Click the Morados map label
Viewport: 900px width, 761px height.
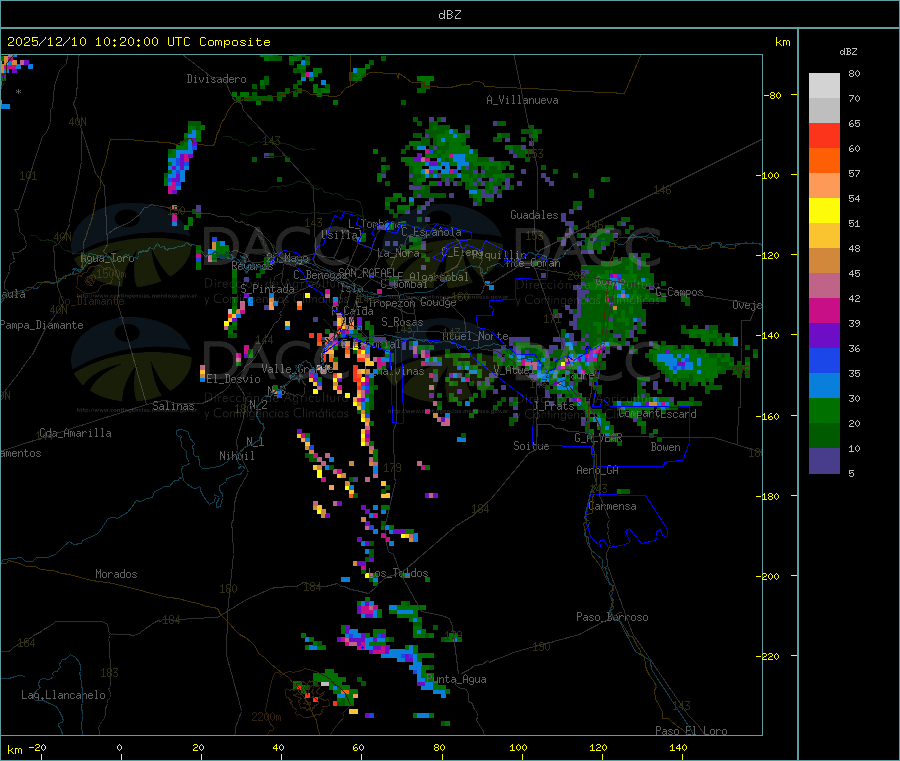point(116,574)
